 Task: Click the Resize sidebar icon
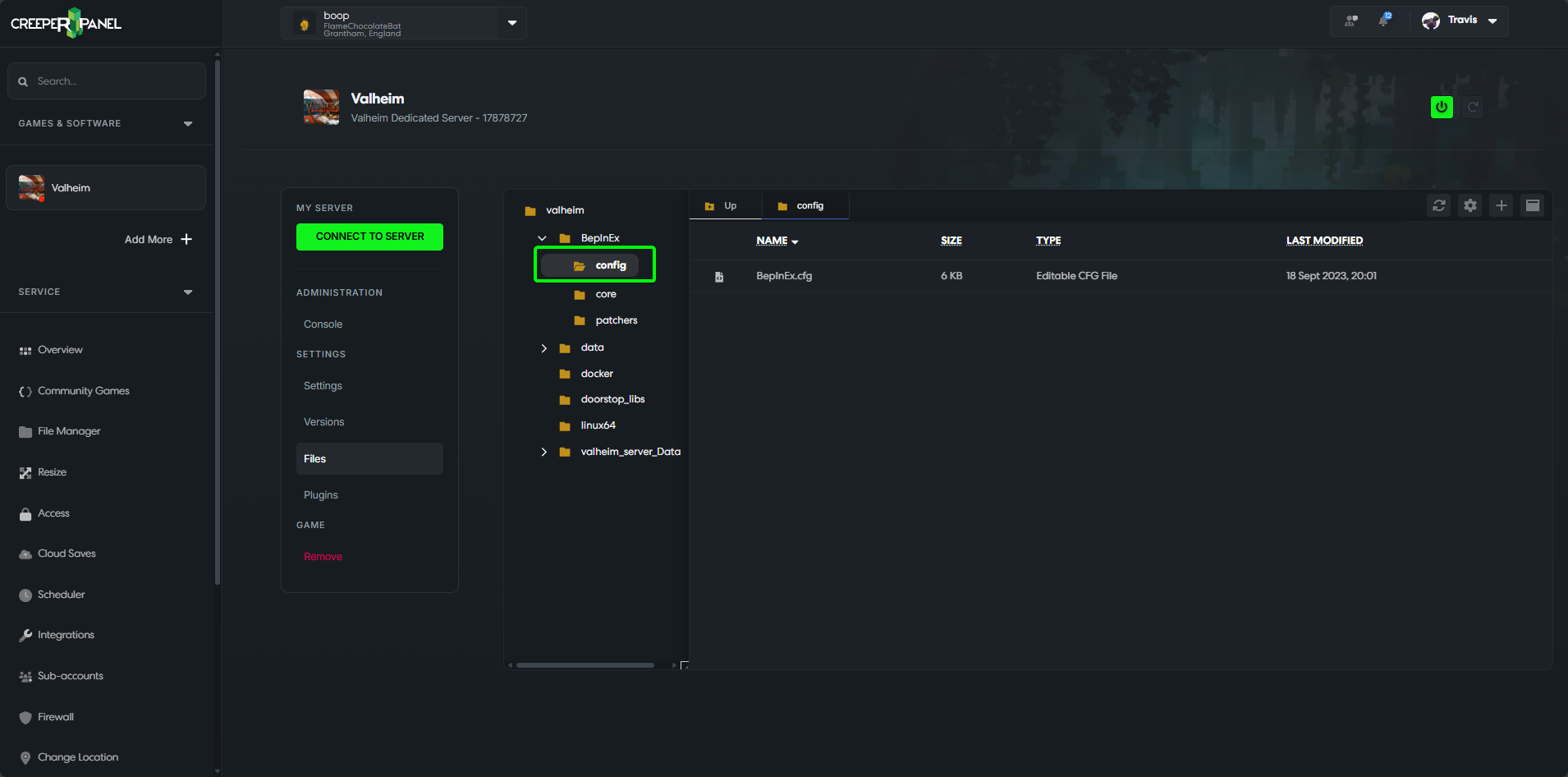coord(25,473)
